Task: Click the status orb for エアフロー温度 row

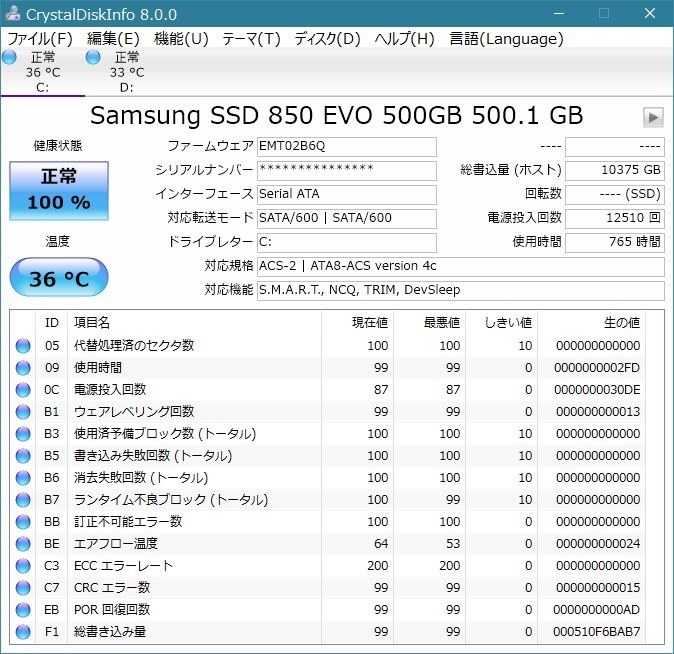Action: coord(23,543)
